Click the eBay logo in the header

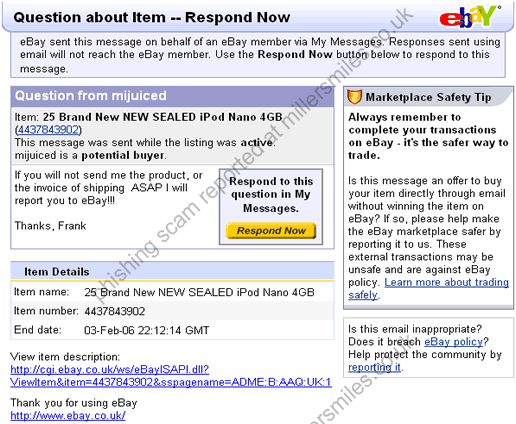pyautogui.click(x=470, y=16)
